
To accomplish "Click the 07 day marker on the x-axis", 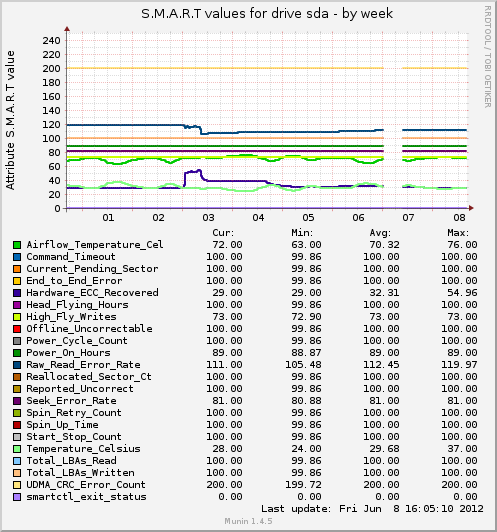I will 408,218.
